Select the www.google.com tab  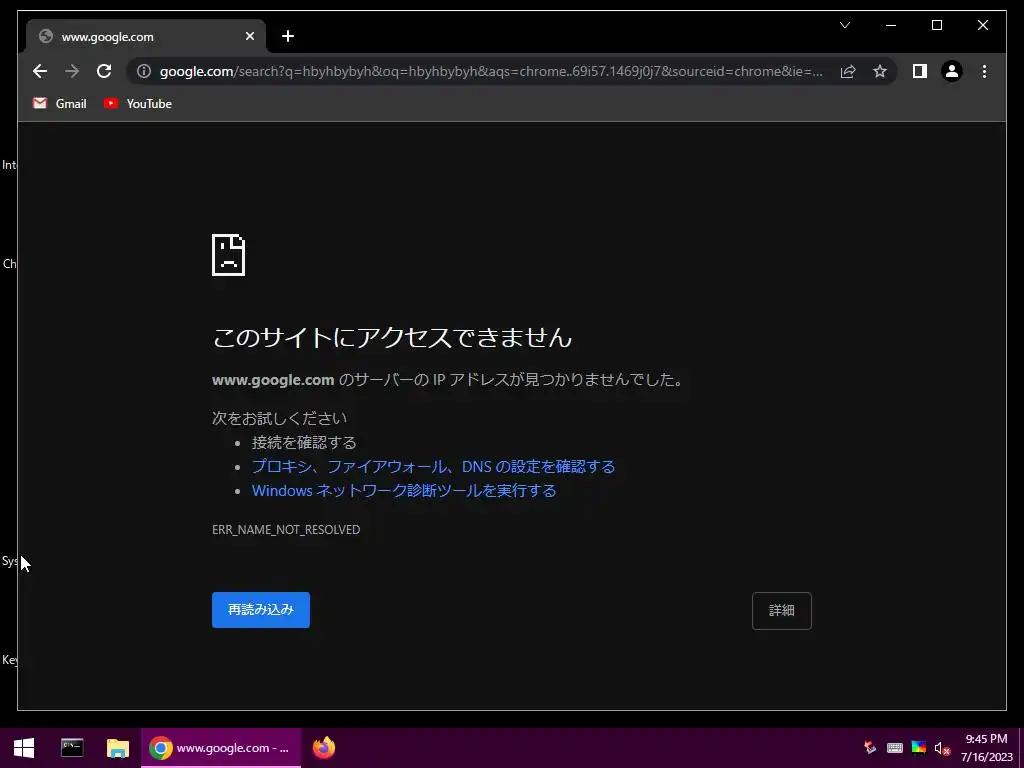coord(145,37)
